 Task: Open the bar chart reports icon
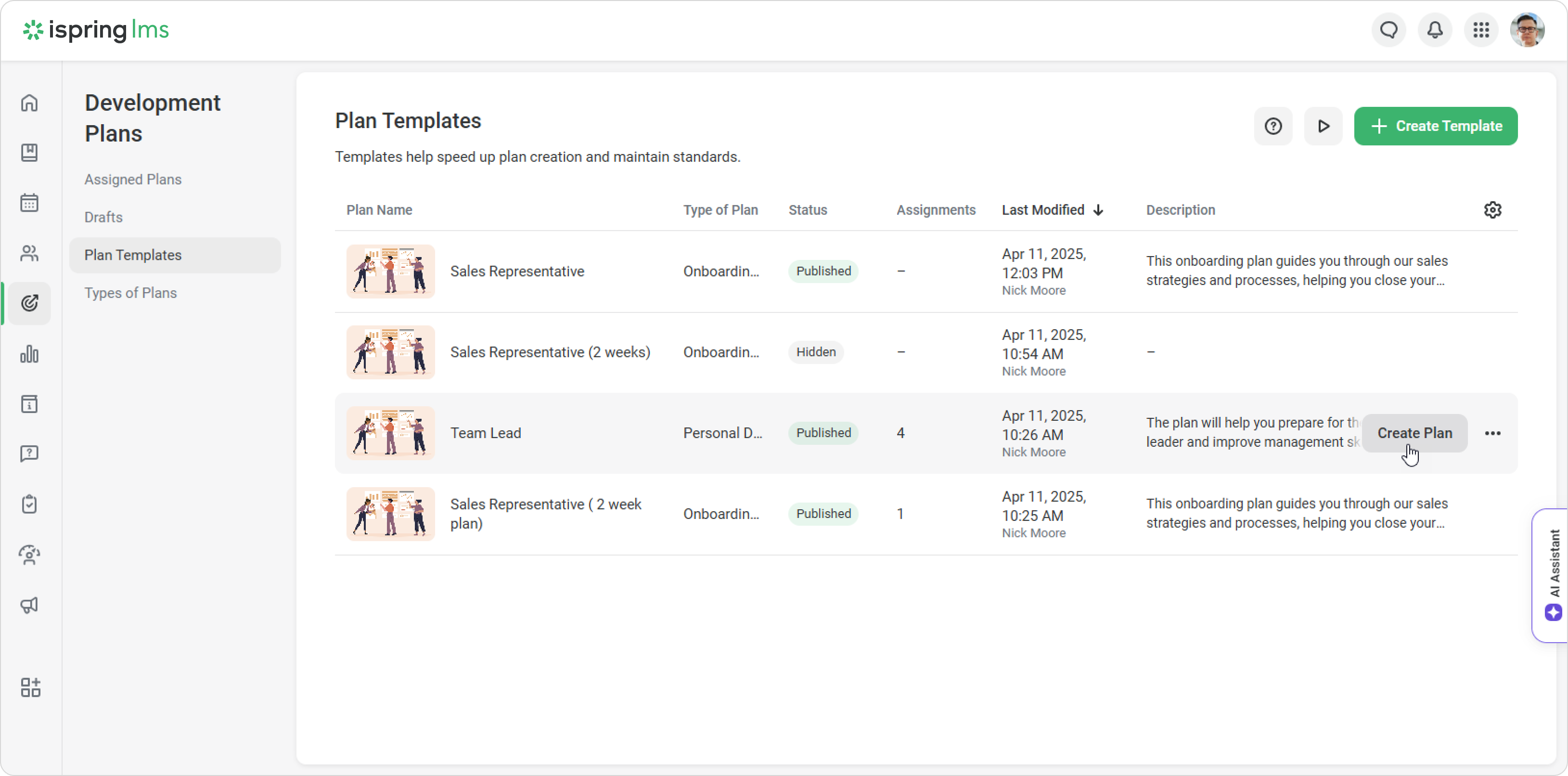point(29,354)
